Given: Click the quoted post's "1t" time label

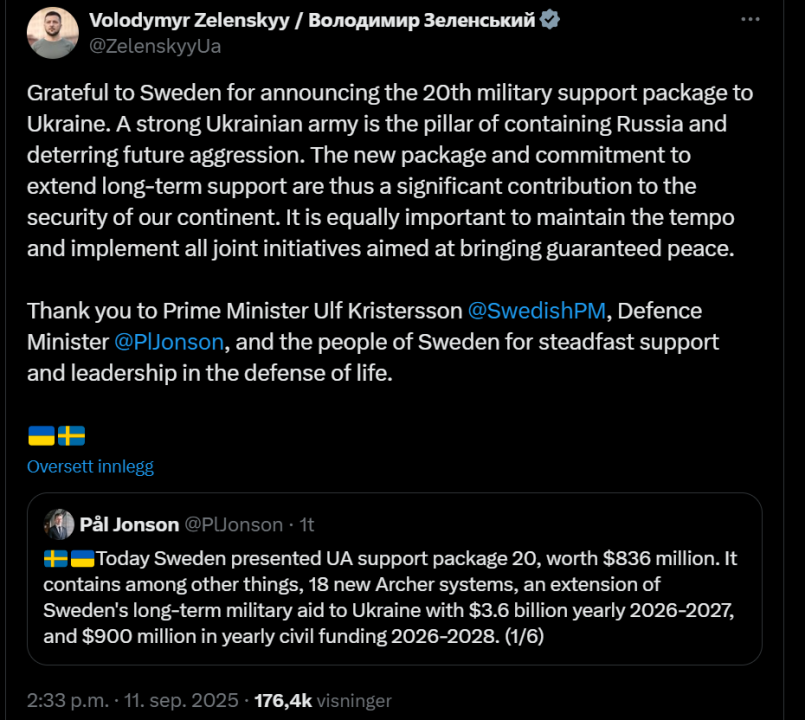Looking at the screenshot, I should coord(307,524).
